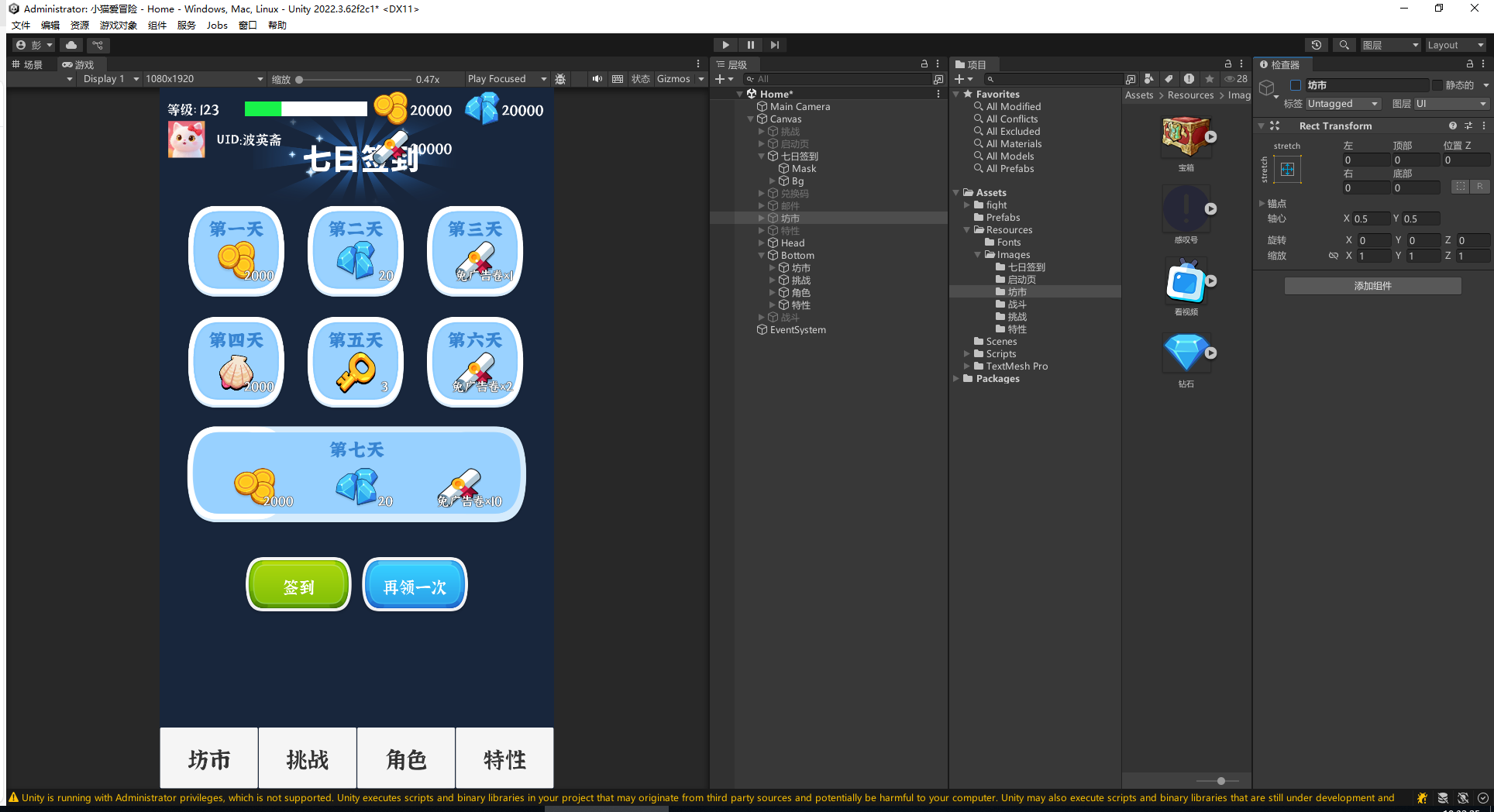The image size is (1494, 812).
Task: Tick the 静态的 static checkbox
Action: click(x=1437, y=85)
